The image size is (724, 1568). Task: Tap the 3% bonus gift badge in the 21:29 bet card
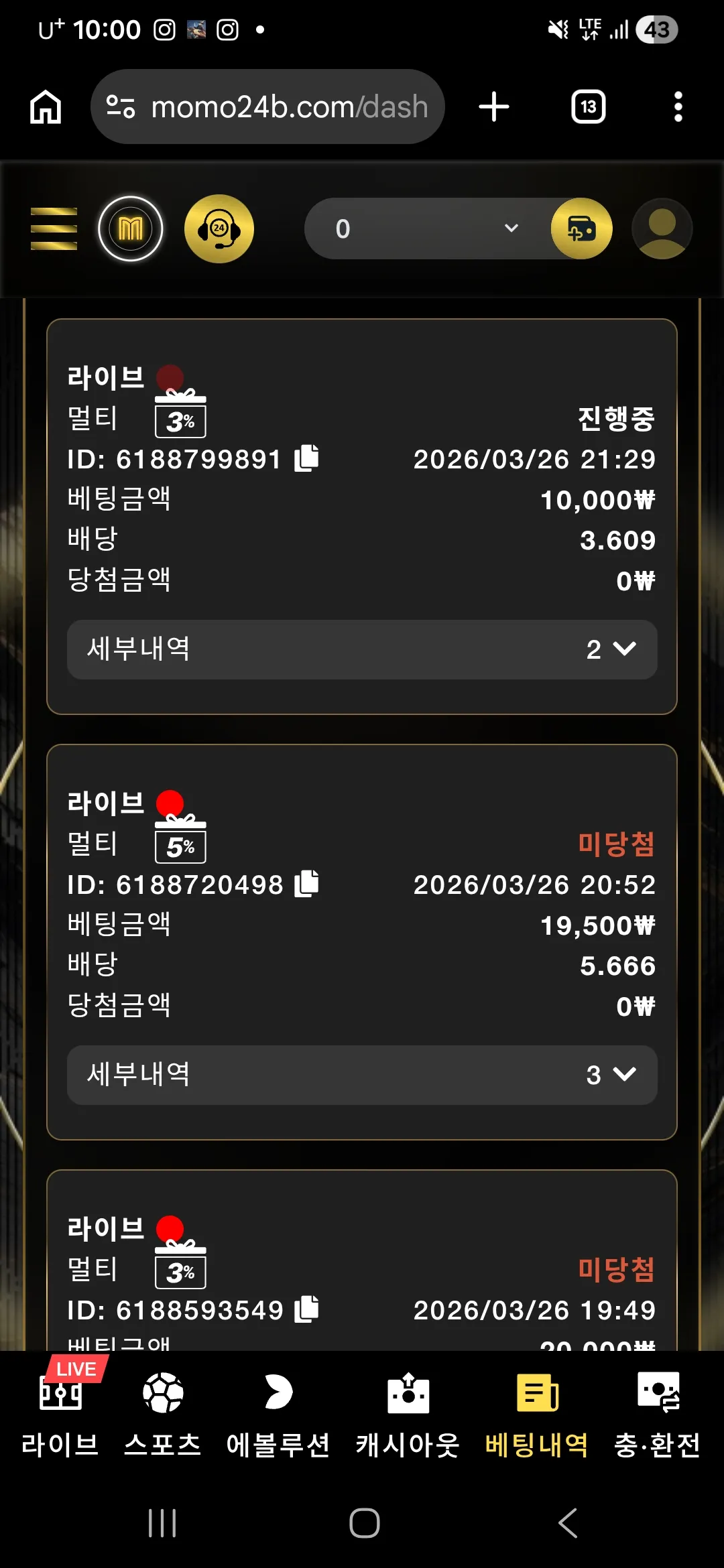[x=180, y=413]
